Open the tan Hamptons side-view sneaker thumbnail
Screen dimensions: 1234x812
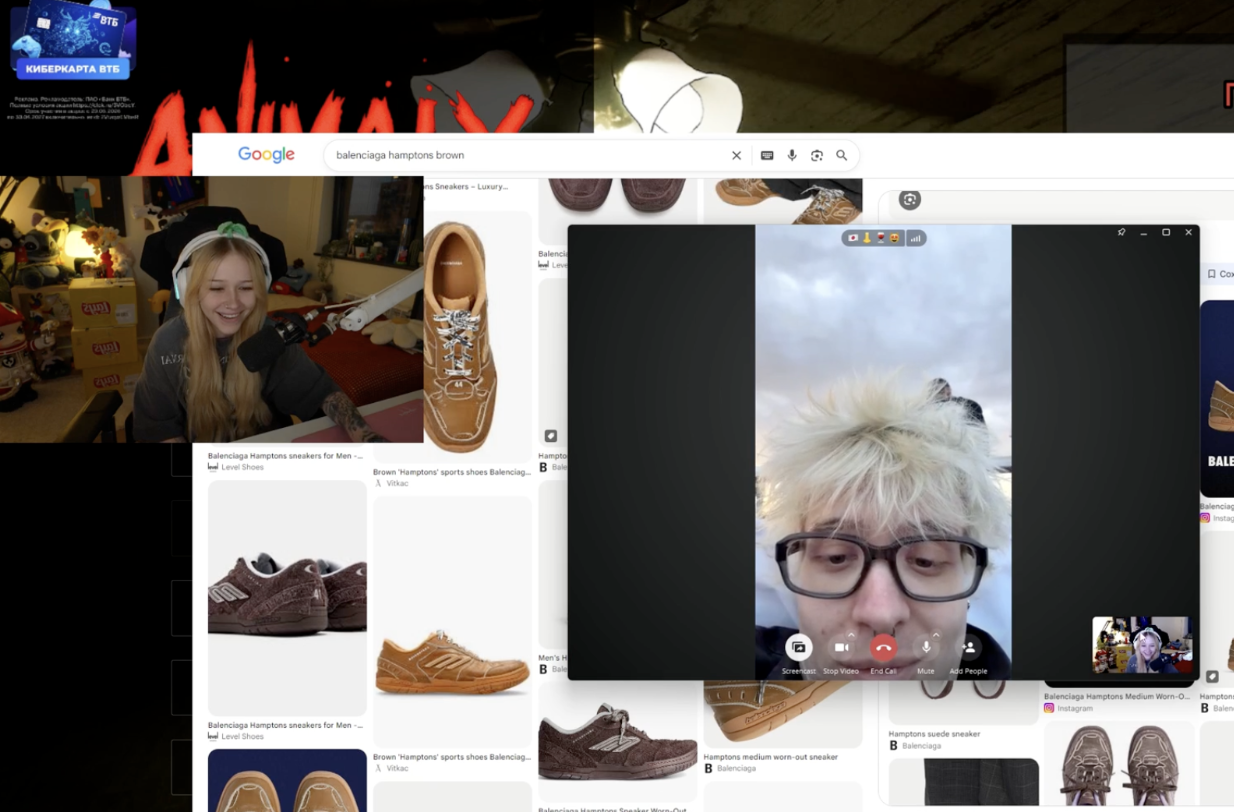pyautogui.click(x=452, y=660)
